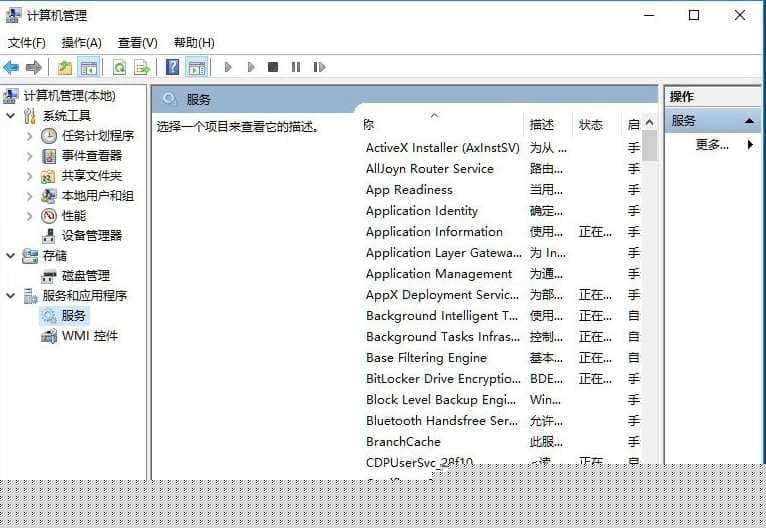Click the 性能 gauge icon
Viewport: 766px width, 528px height.
click(49, 216)
